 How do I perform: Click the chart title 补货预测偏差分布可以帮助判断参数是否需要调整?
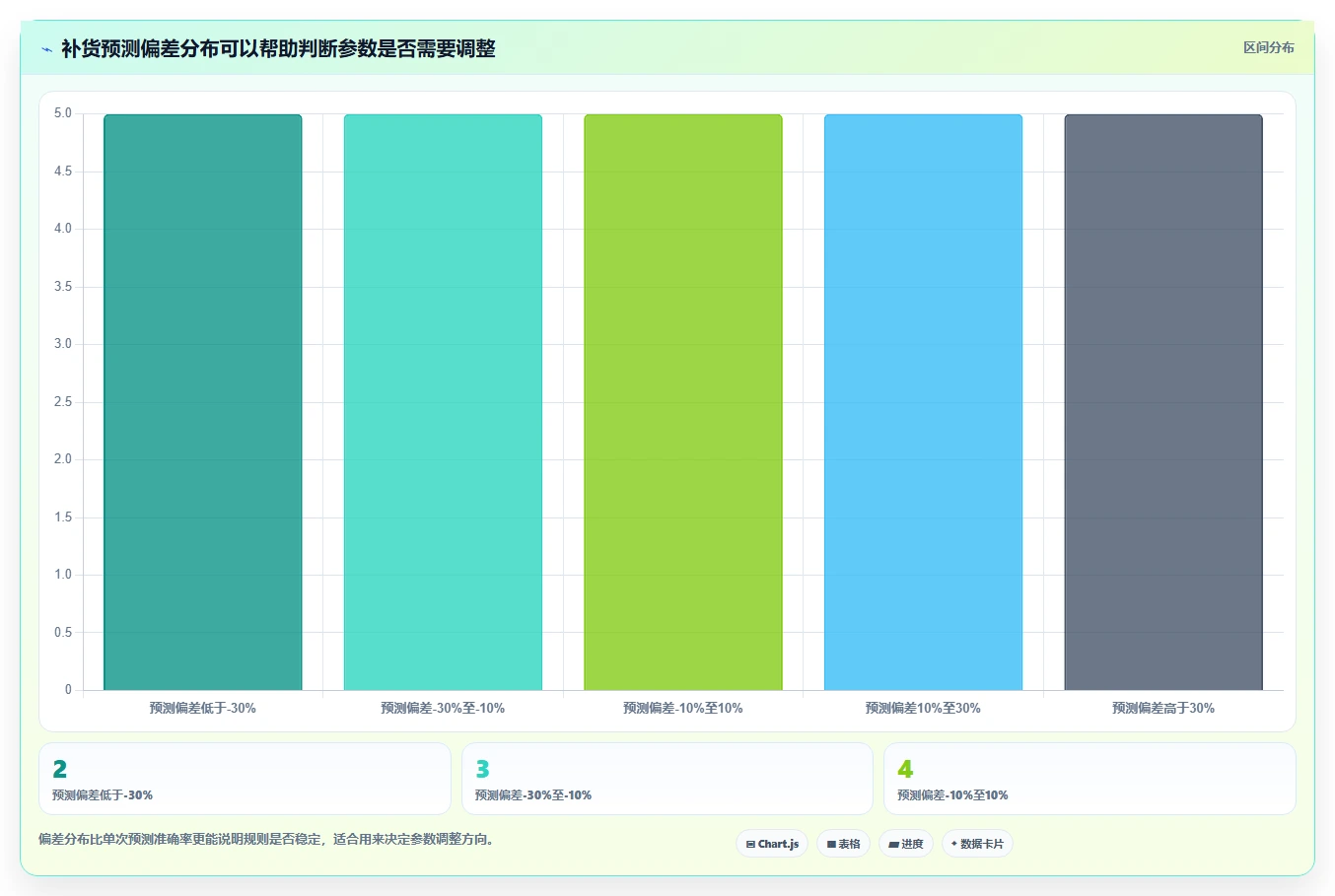[x=278, y=48]
